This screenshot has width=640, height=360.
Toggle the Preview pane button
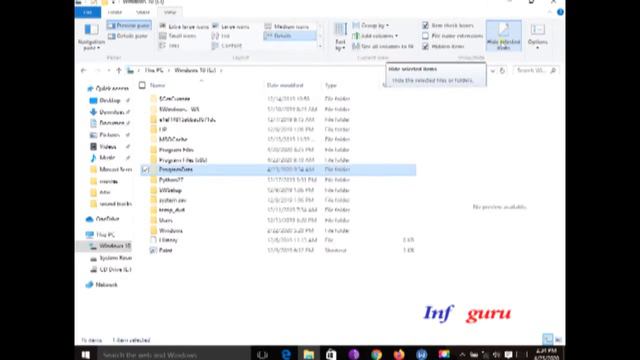point(129,25)
